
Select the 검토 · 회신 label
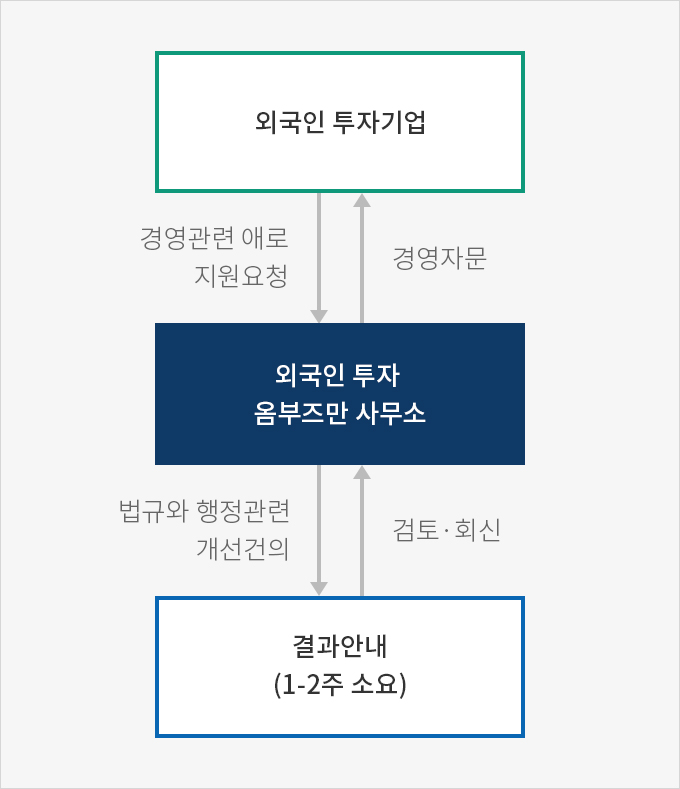446,530
